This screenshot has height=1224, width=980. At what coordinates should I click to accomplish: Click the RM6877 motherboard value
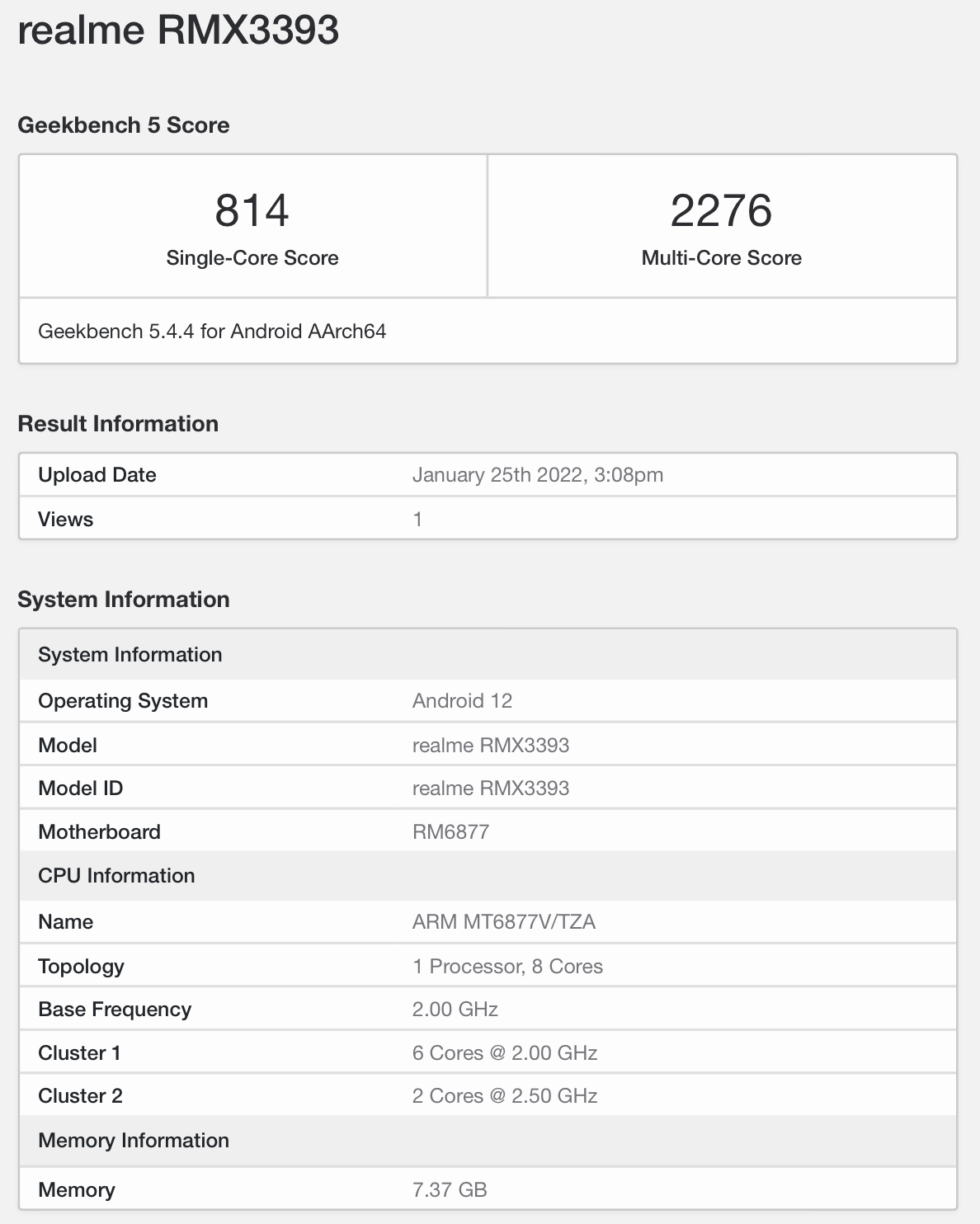[x=450, y=832]
